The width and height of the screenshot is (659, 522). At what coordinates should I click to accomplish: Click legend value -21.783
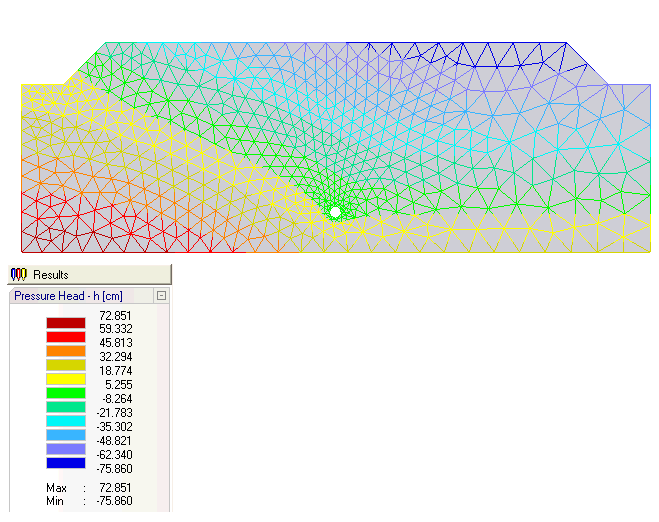[114, 413]
